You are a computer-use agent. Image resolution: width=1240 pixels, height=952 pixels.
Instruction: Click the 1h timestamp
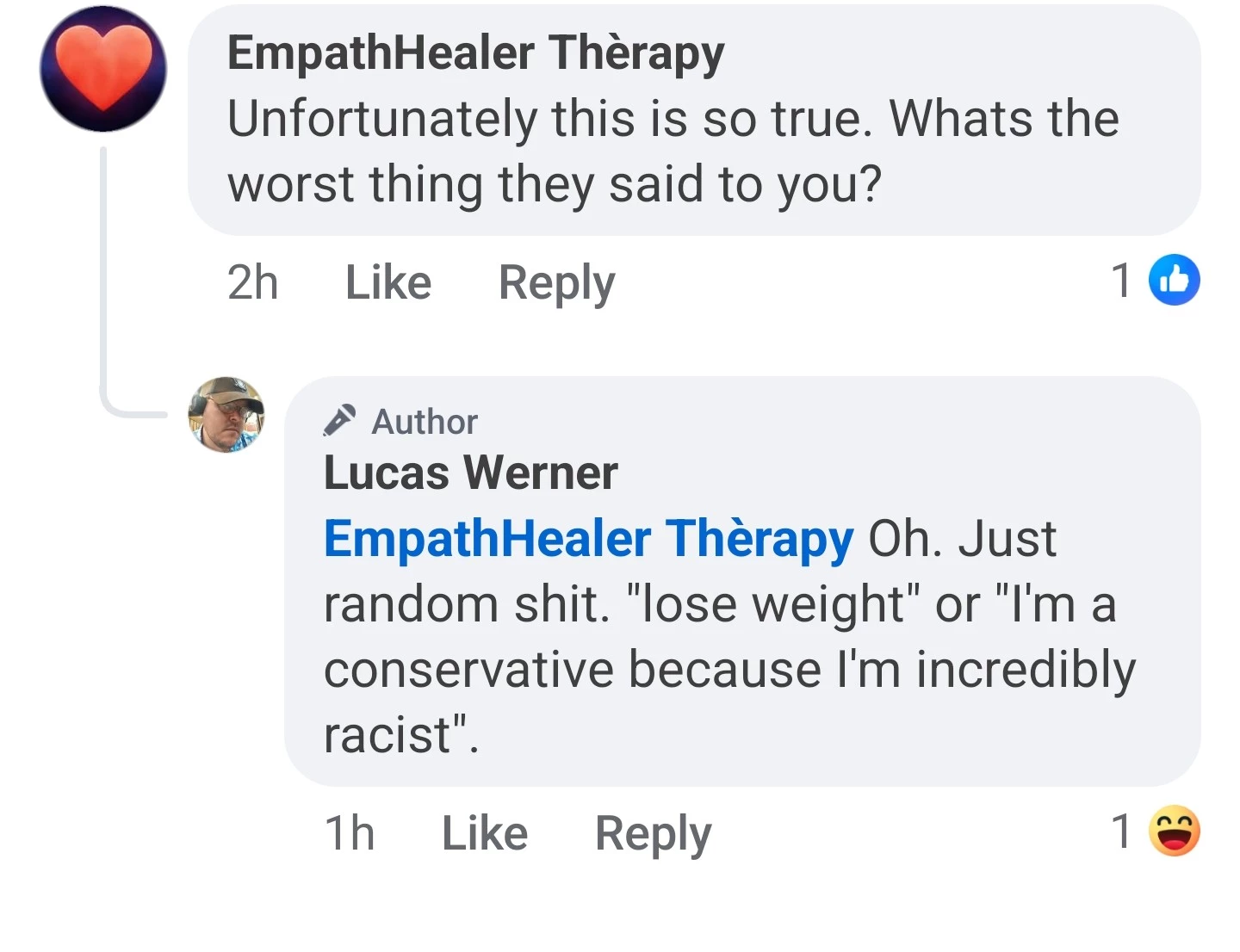click(350, 833)
